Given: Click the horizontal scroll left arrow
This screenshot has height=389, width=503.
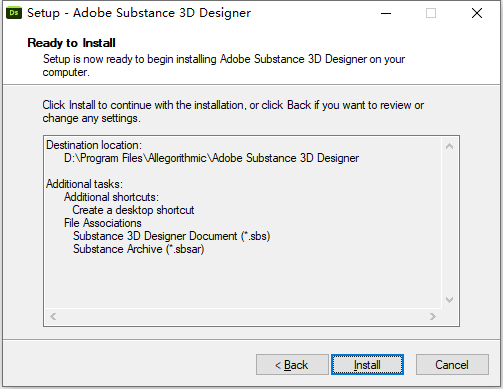Looking at the screenshot, I should click(x=53, y=316).
